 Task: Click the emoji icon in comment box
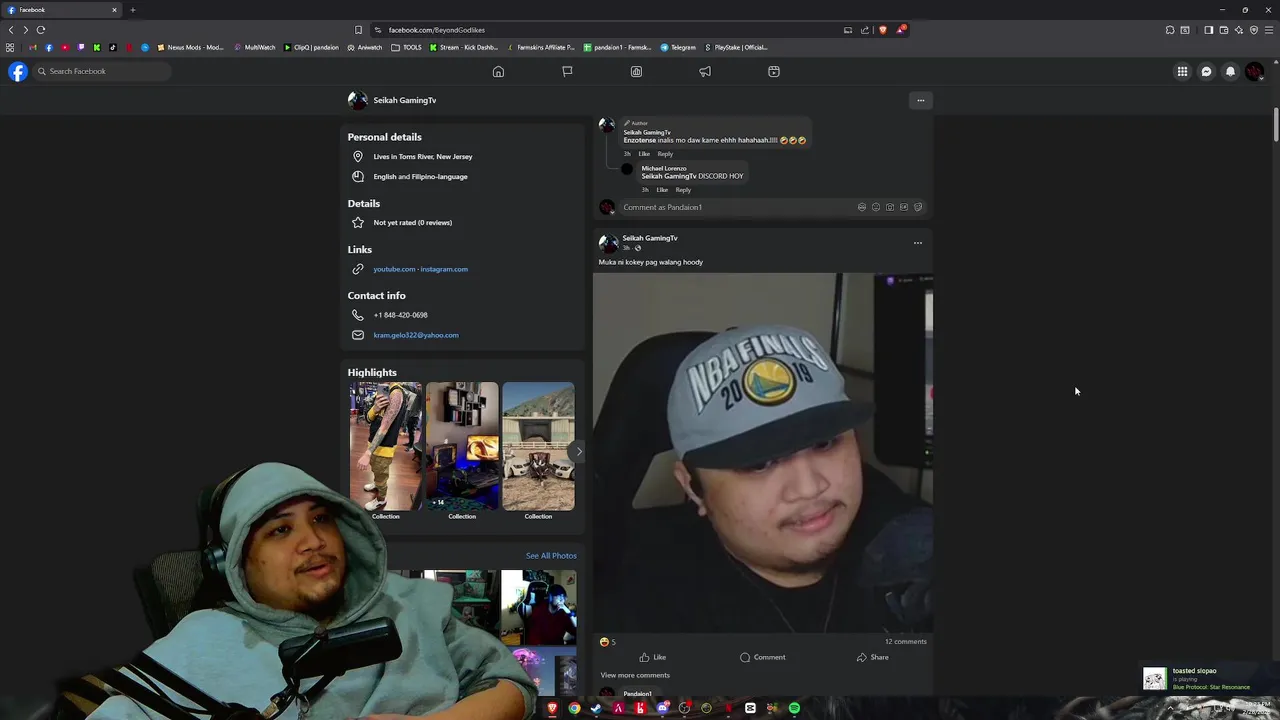876,207
